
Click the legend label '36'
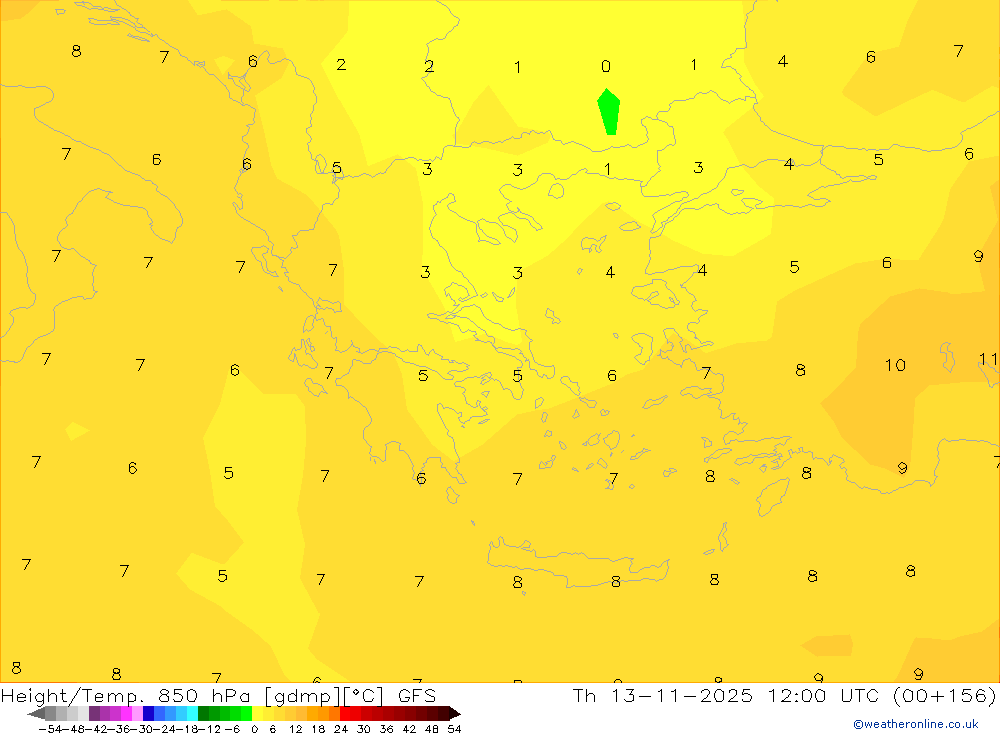point(386,729)
